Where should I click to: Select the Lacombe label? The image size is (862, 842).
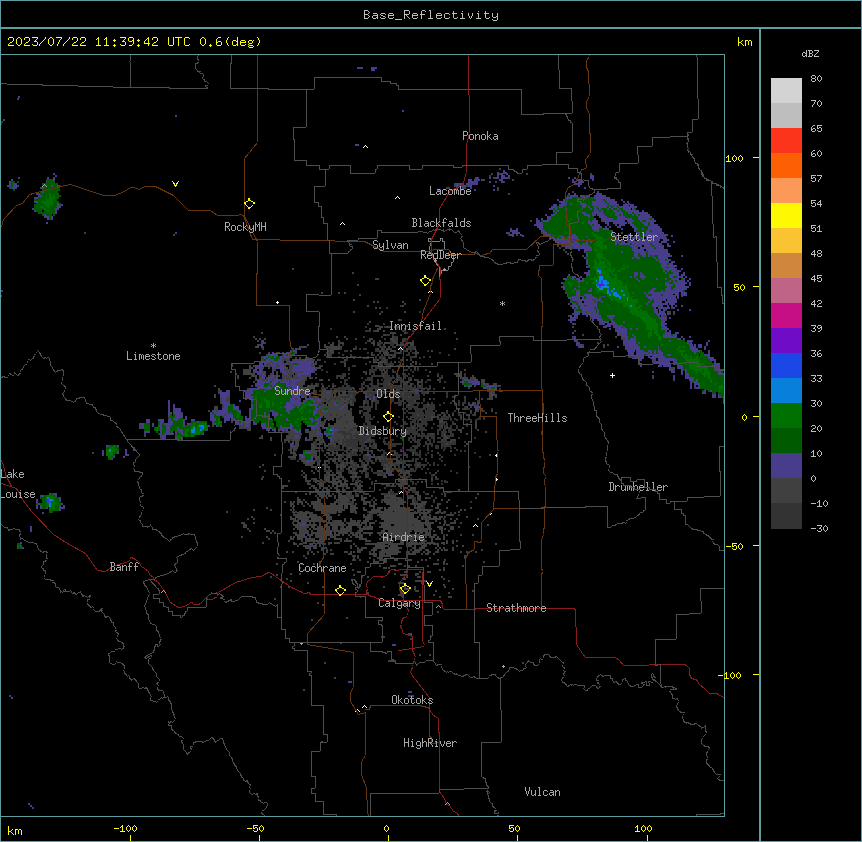(450, 191)
